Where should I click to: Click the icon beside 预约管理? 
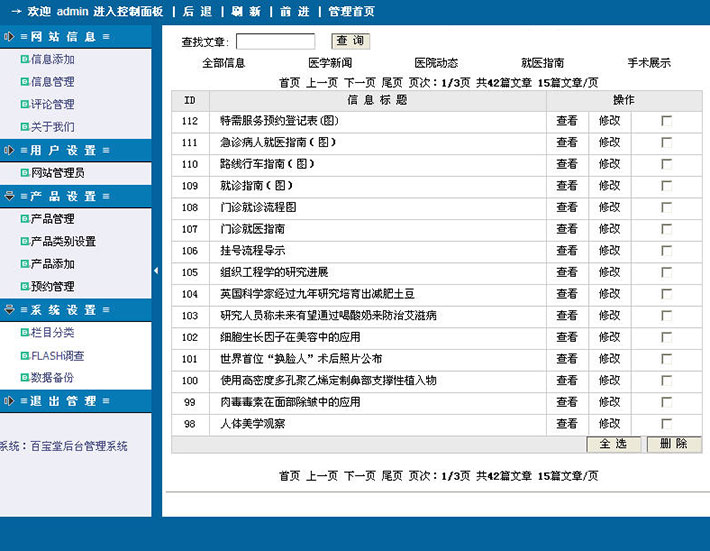[24, 287]
